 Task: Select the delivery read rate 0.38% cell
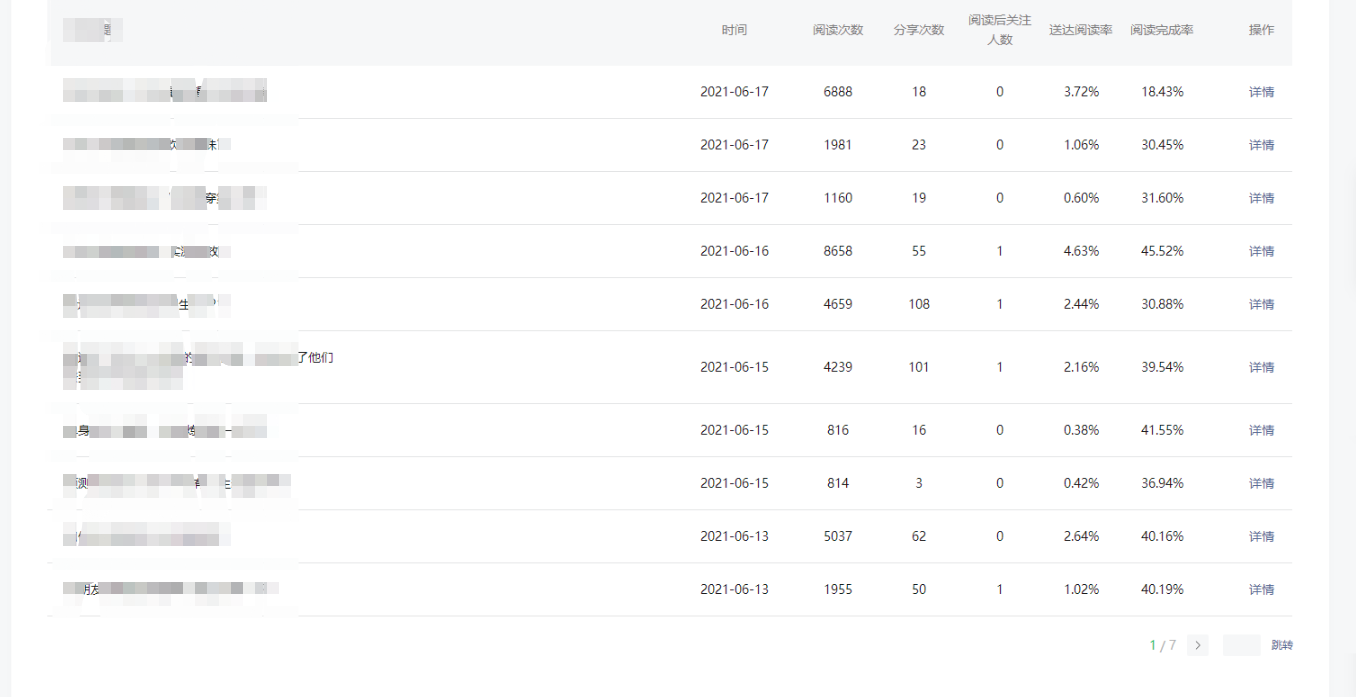[1081, 430]
